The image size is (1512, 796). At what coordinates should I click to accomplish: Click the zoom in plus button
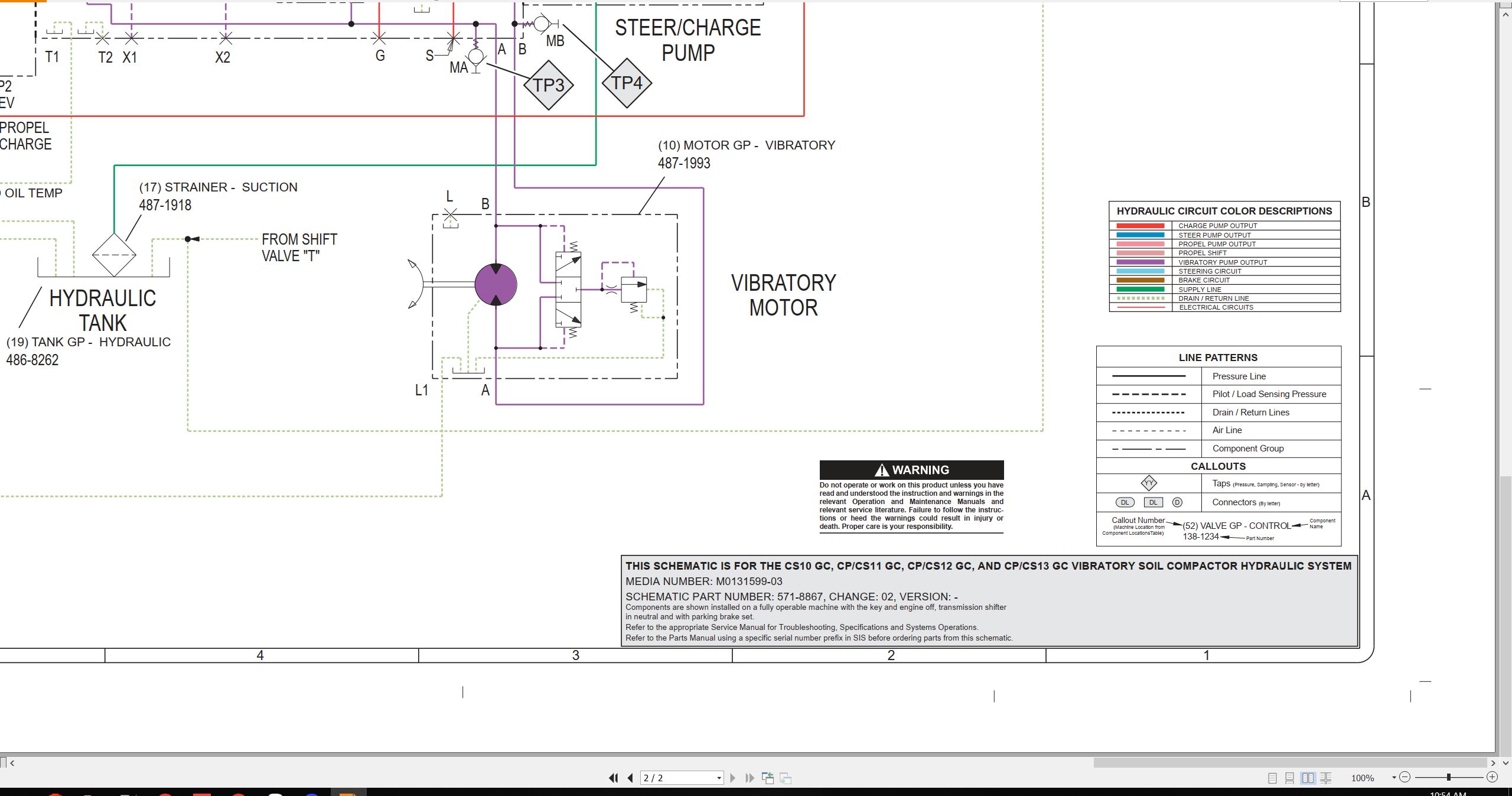1492,777
